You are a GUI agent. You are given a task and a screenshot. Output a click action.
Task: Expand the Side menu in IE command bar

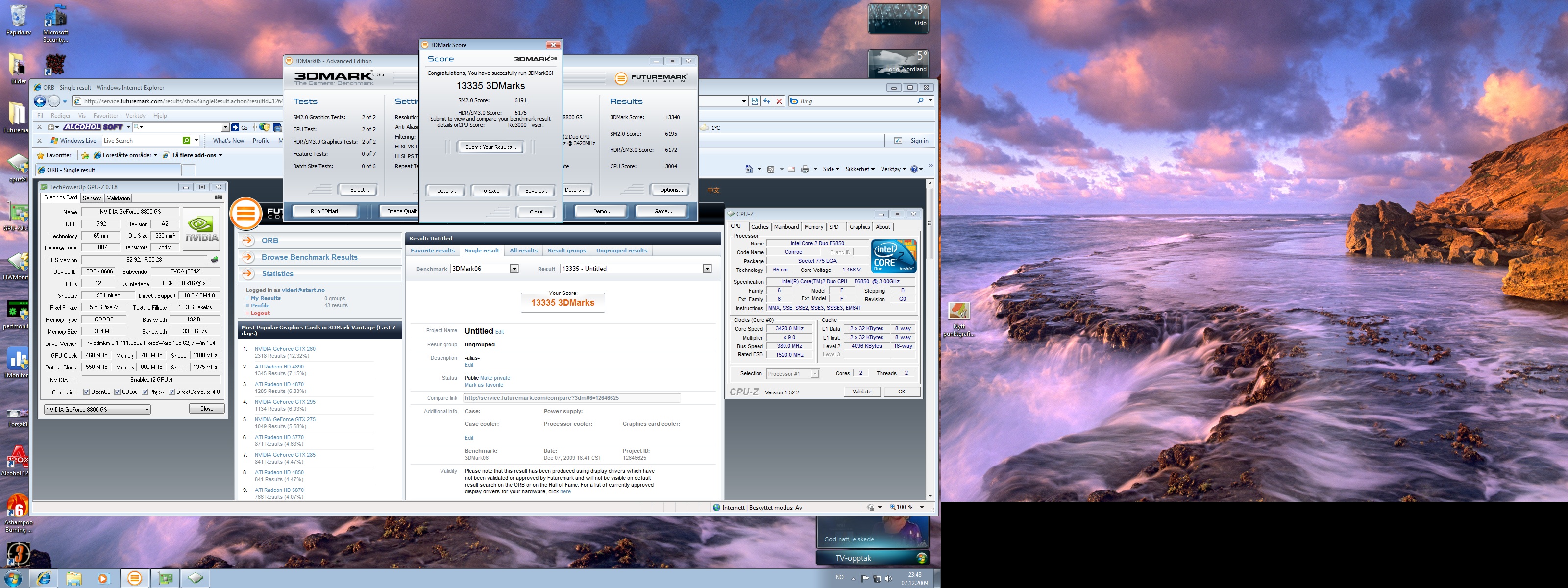831,169
